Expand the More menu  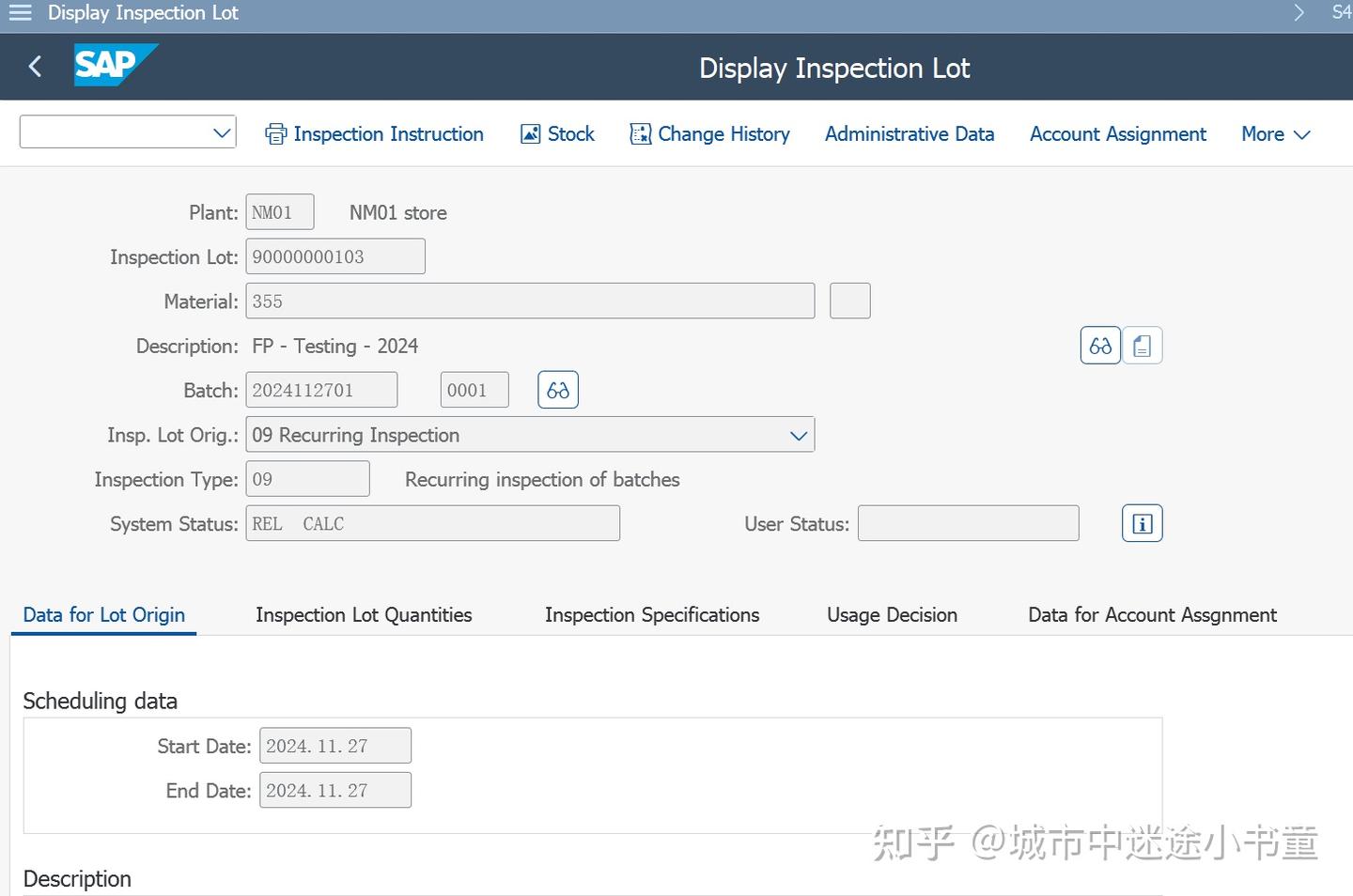coord(1274,133)
